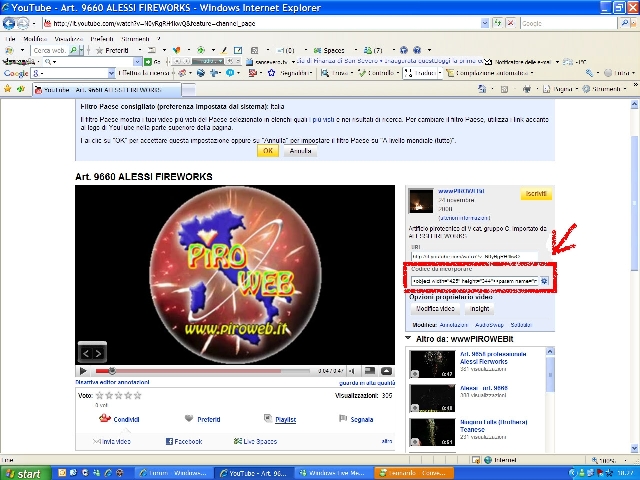This screenshot has width=640, height=480.
Task: Click the Refresh page icon in address bar
Action: click(x=497, y=23)
